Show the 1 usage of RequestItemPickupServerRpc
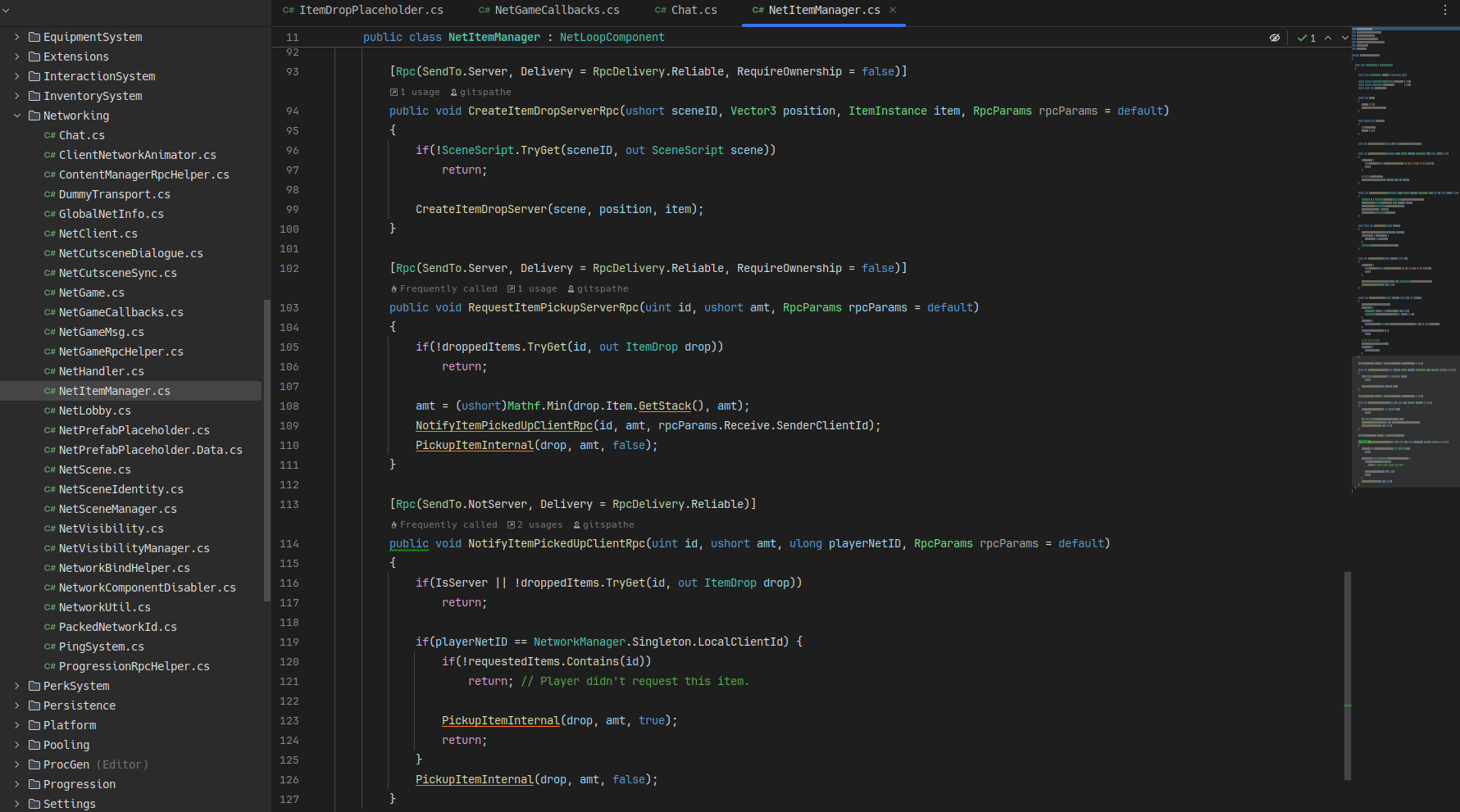The height and width of the screenshot is (812, 1460). pos(532,288)
